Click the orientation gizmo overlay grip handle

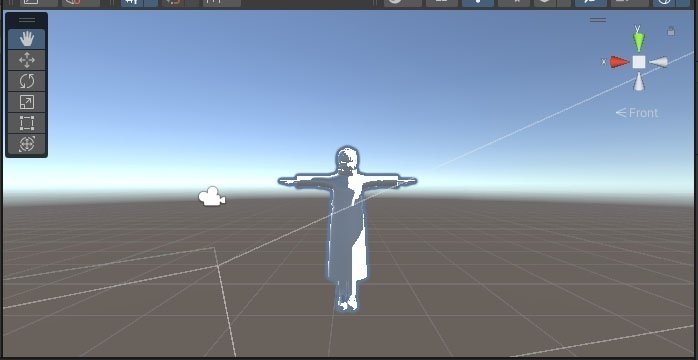(x=598, y=20)
